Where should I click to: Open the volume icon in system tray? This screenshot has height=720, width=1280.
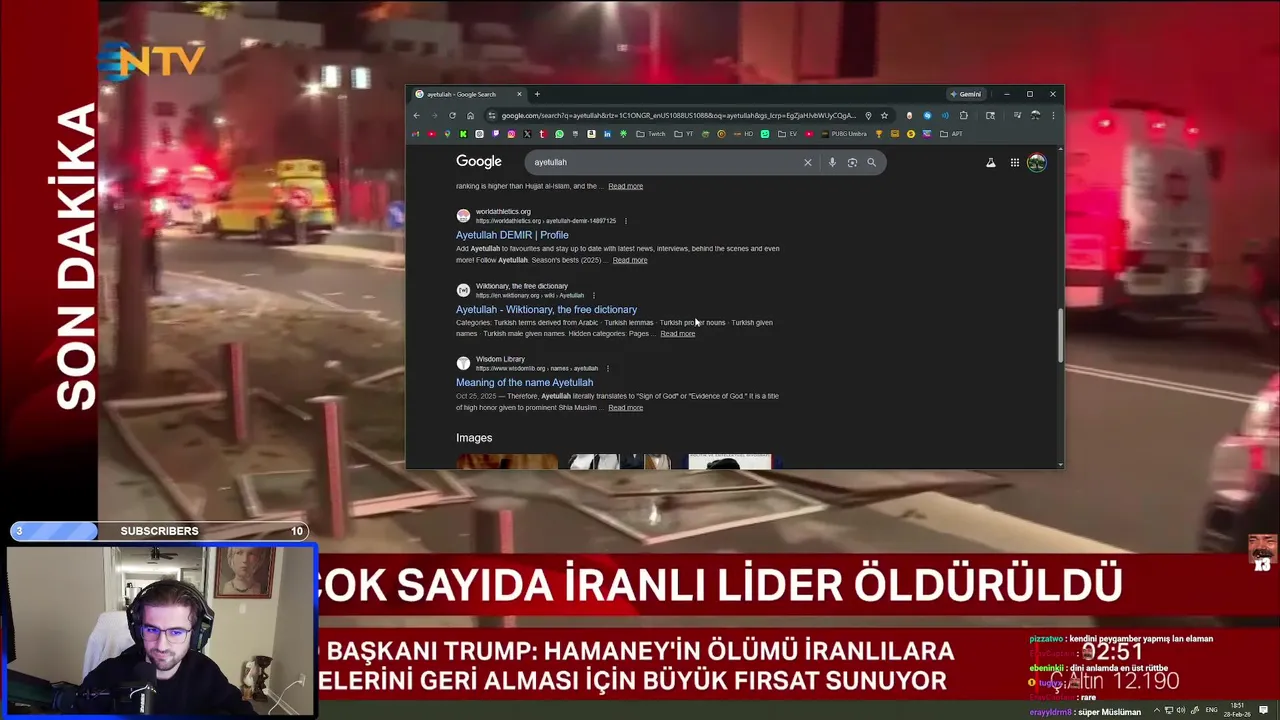[1181, 710]
